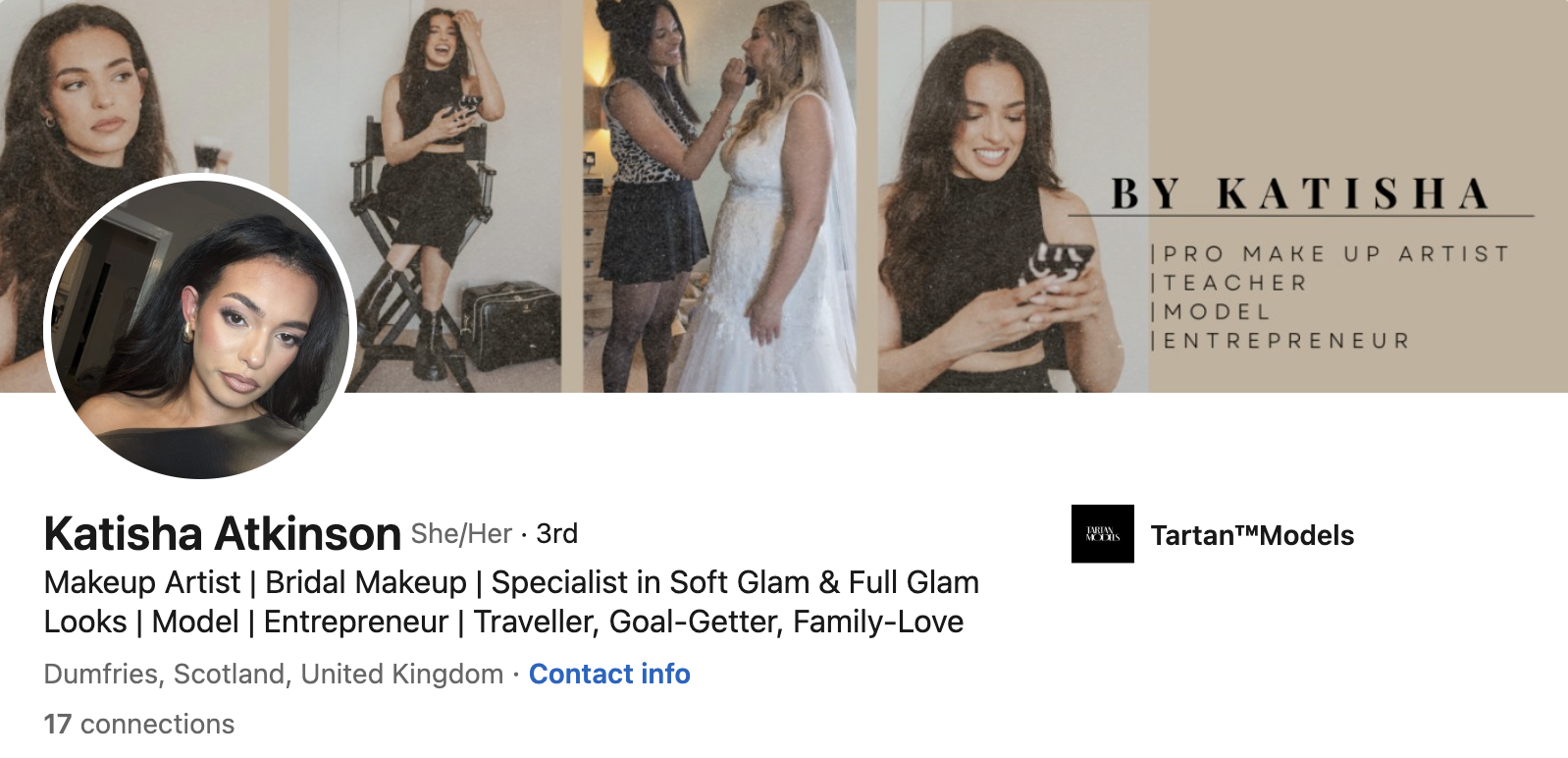Click the Contact info link
Screen dimensions: 1568x758
tap(609, 674)
